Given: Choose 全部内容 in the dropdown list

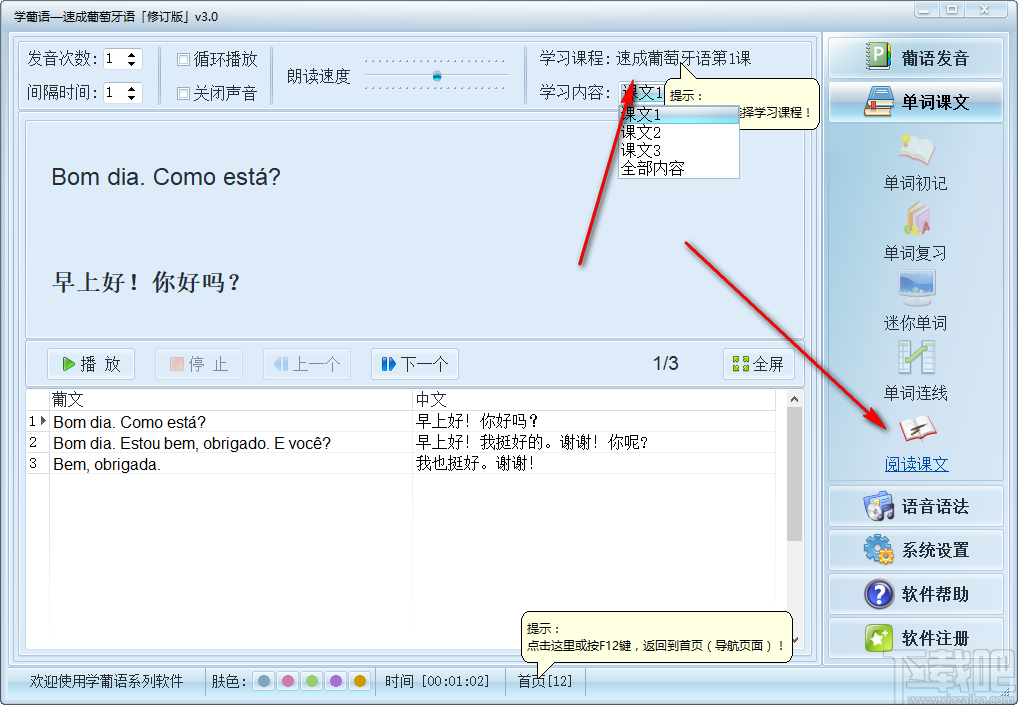Looking at the screenshot, I should 678,168.
